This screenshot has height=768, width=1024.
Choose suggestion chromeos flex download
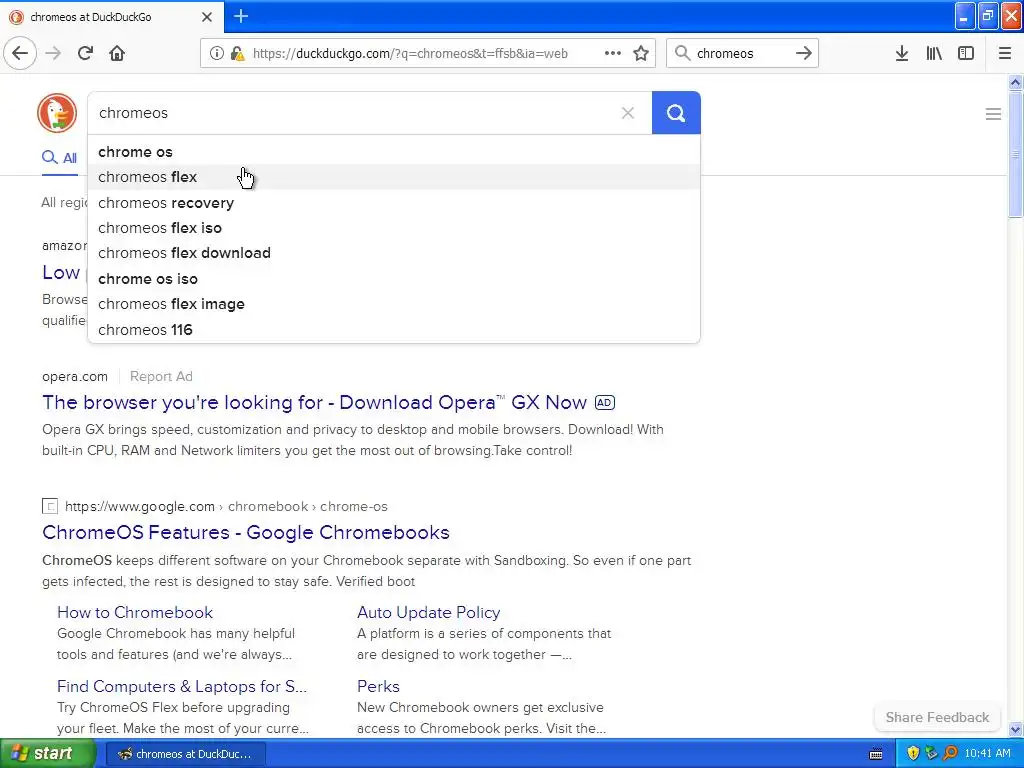pos(394,253)
